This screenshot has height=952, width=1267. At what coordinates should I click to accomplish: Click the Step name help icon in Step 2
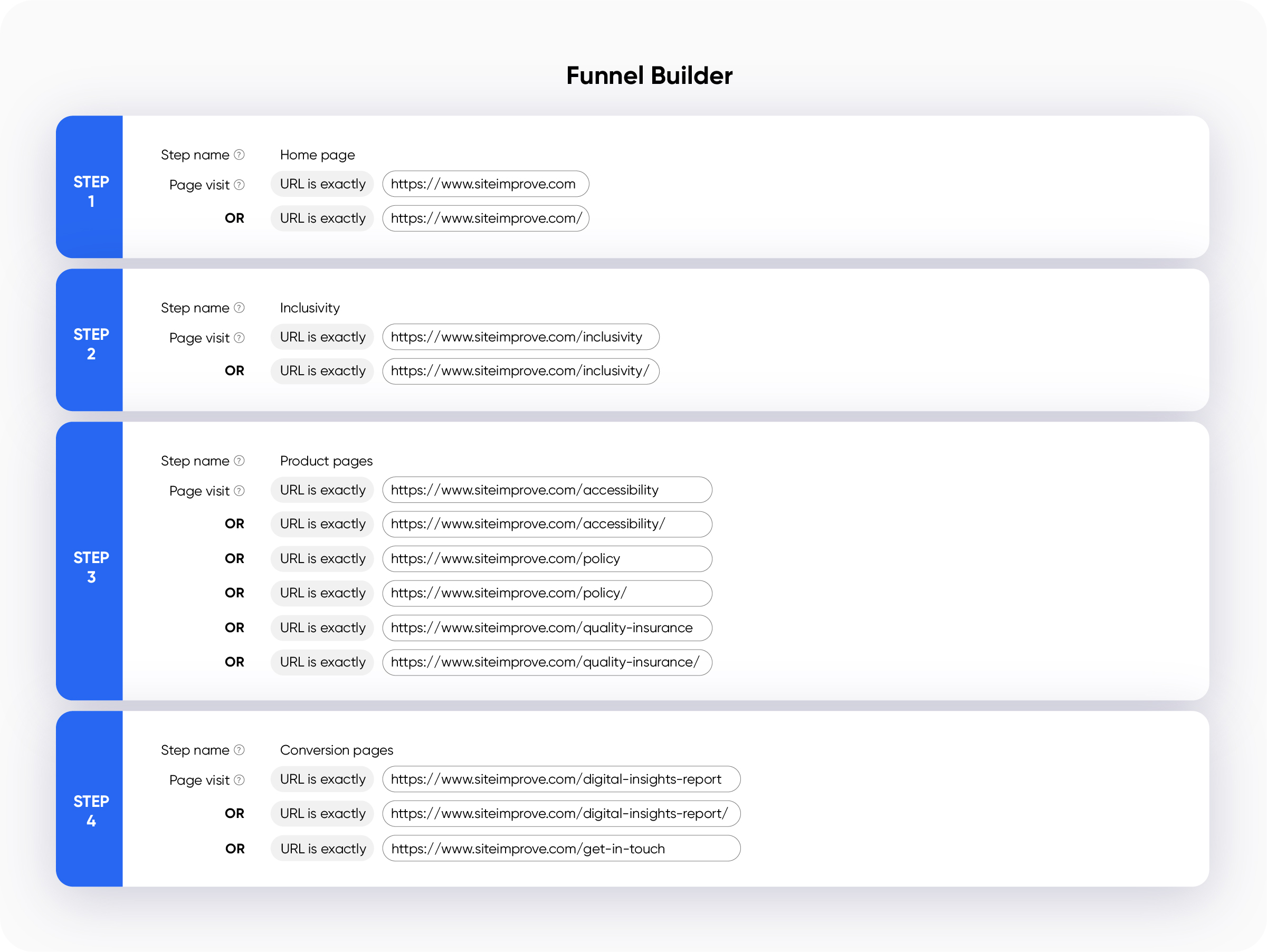point(239,308)
